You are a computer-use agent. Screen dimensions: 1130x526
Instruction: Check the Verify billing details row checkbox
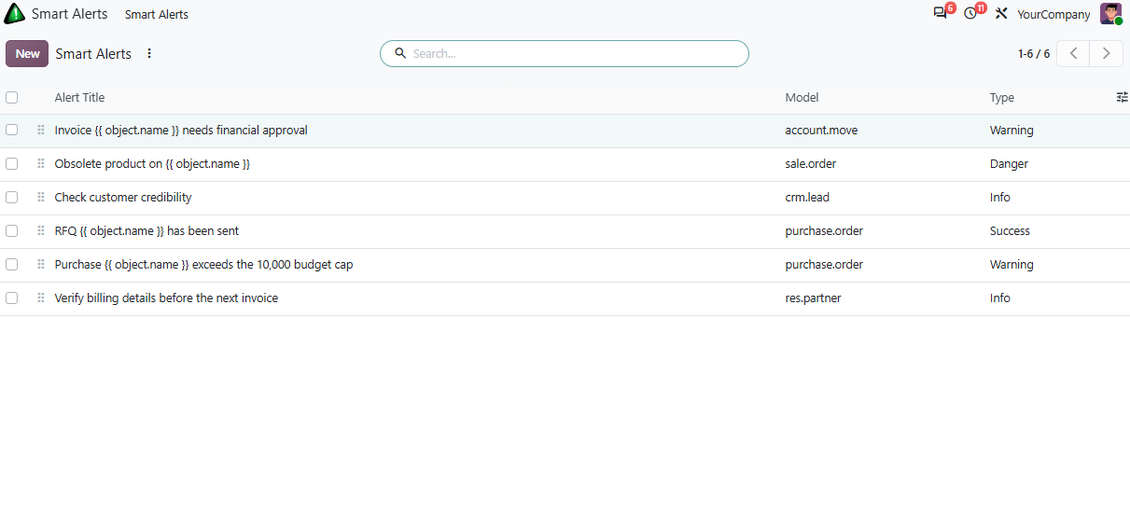(12, 298)
